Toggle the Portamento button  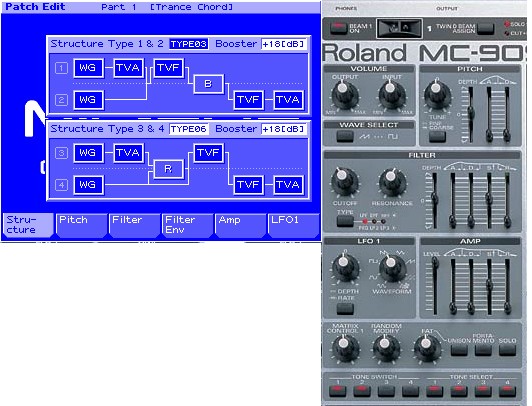[x=483, y=351]
